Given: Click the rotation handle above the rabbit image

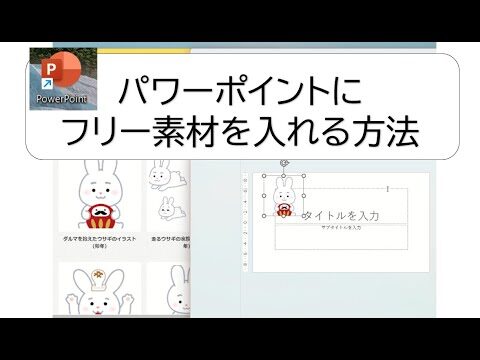Looking at the screenshot, I should click(284, 163).
